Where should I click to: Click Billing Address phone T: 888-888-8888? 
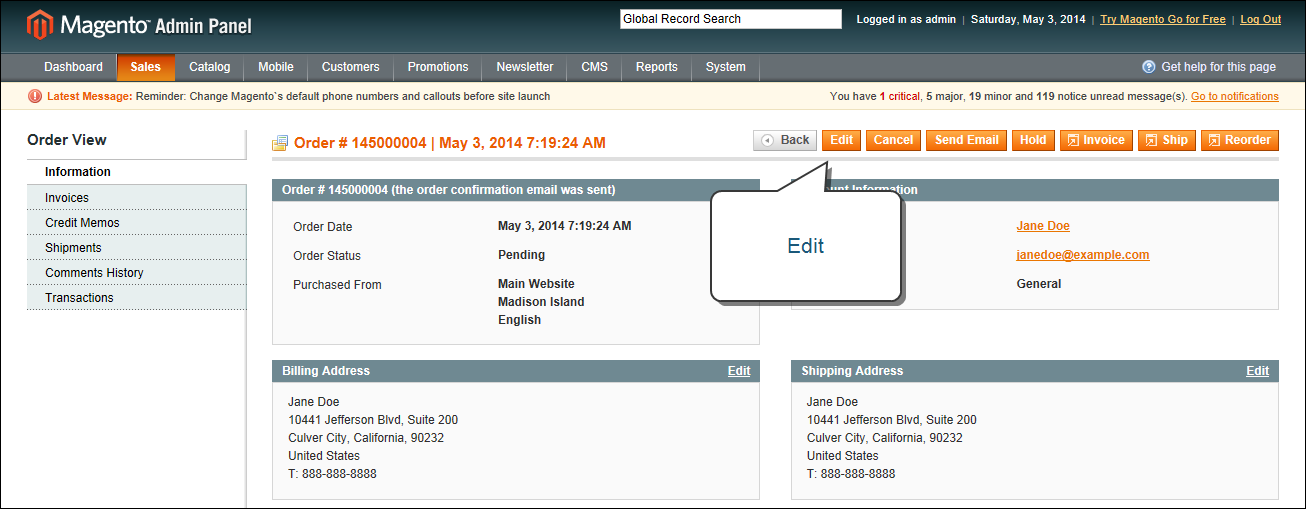pos(332,474)
